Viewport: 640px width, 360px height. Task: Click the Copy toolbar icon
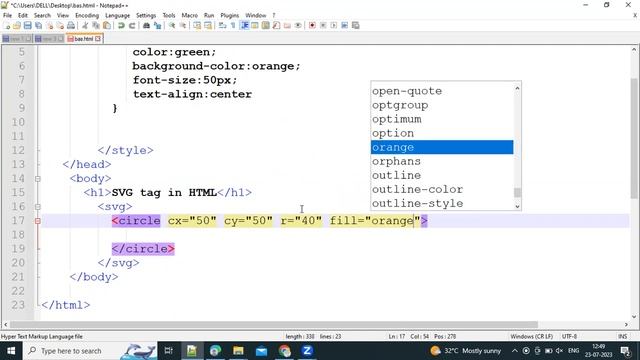96,25
